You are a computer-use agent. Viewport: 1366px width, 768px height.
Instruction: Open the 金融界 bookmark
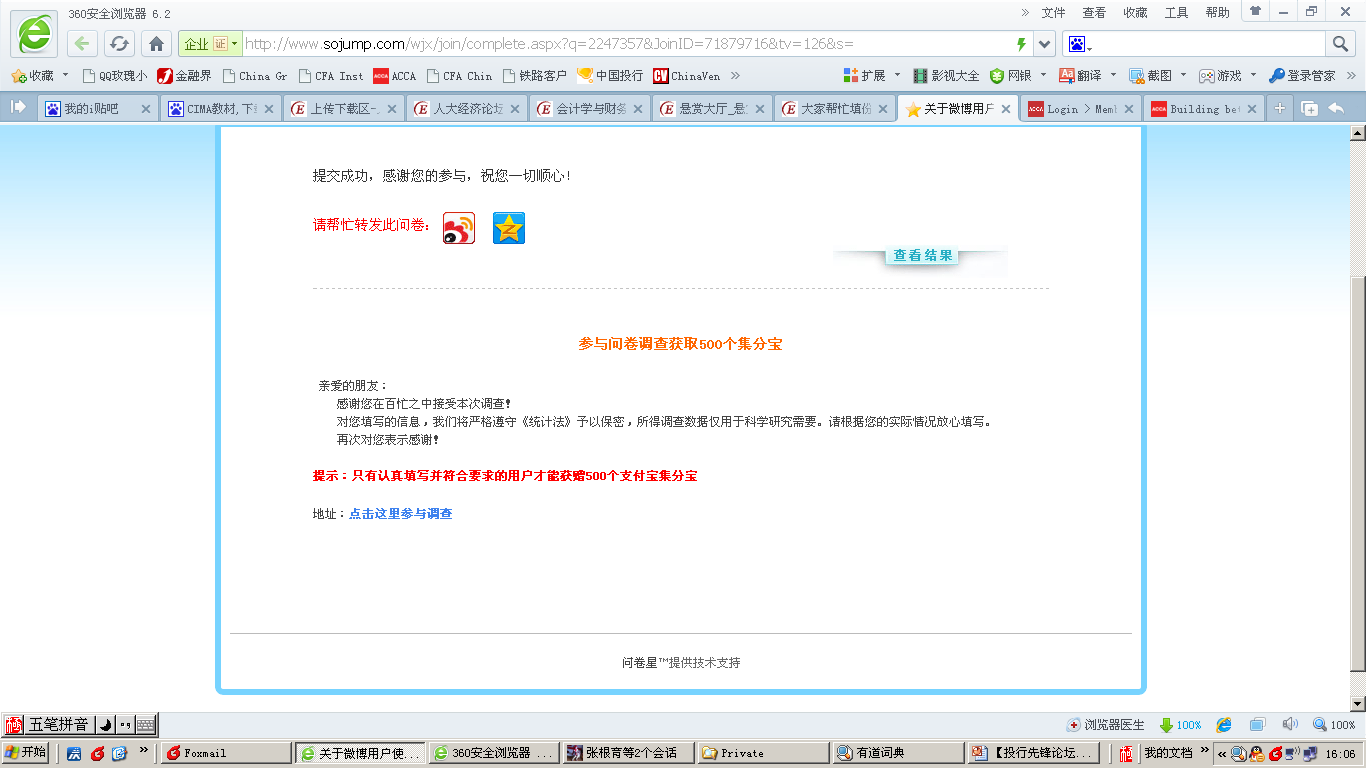tap(185, 76)
